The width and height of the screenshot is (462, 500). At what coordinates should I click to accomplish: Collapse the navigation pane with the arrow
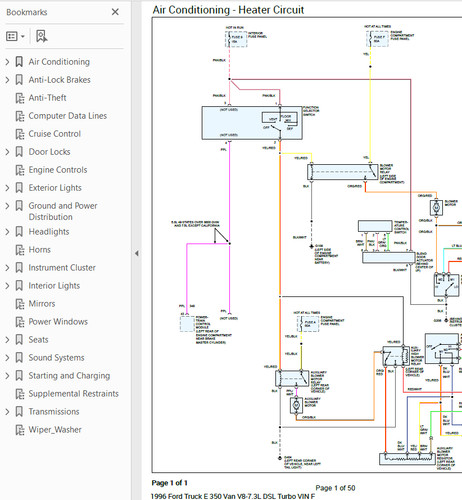coord(137,253)
